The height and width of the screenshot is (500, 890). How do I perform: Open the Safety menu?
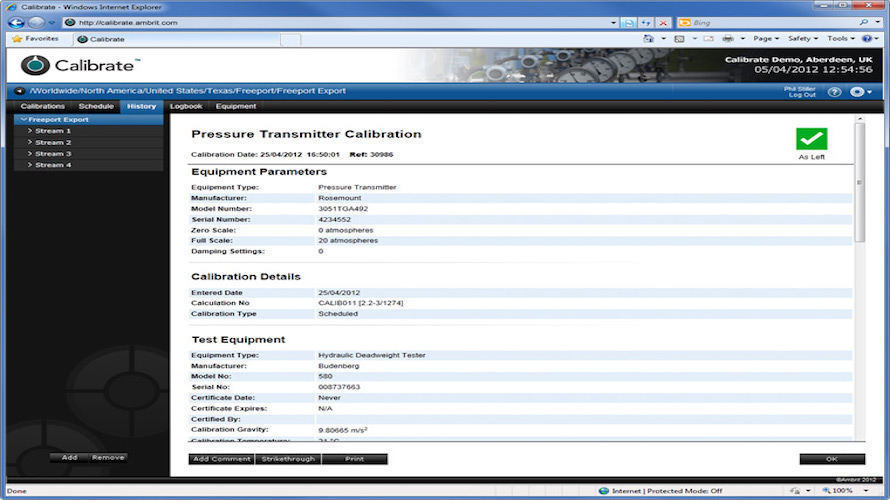(x=803, y=39)
